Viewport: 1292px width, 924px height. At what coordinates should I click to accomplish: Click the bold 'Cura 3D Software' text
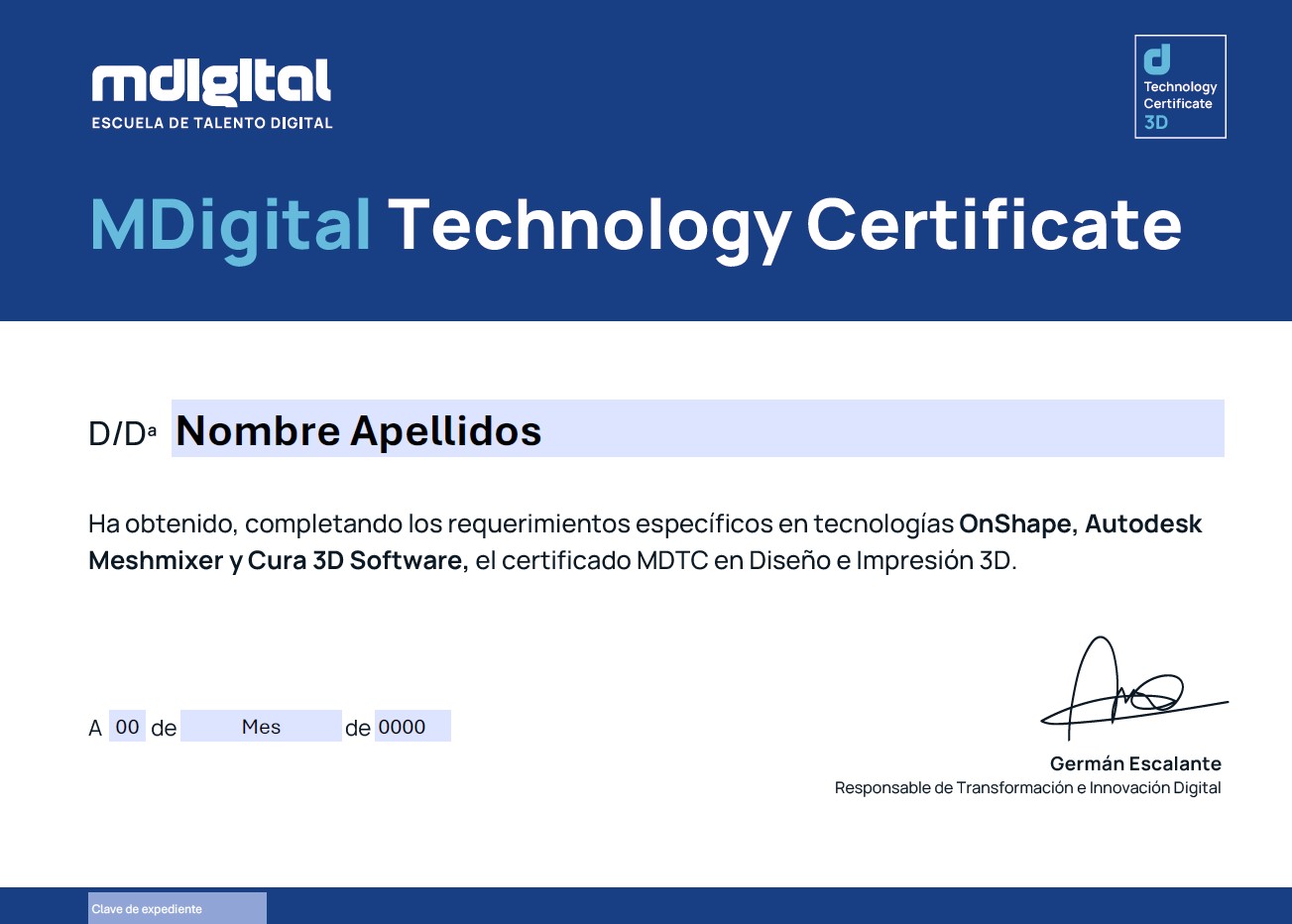(356, 560)
